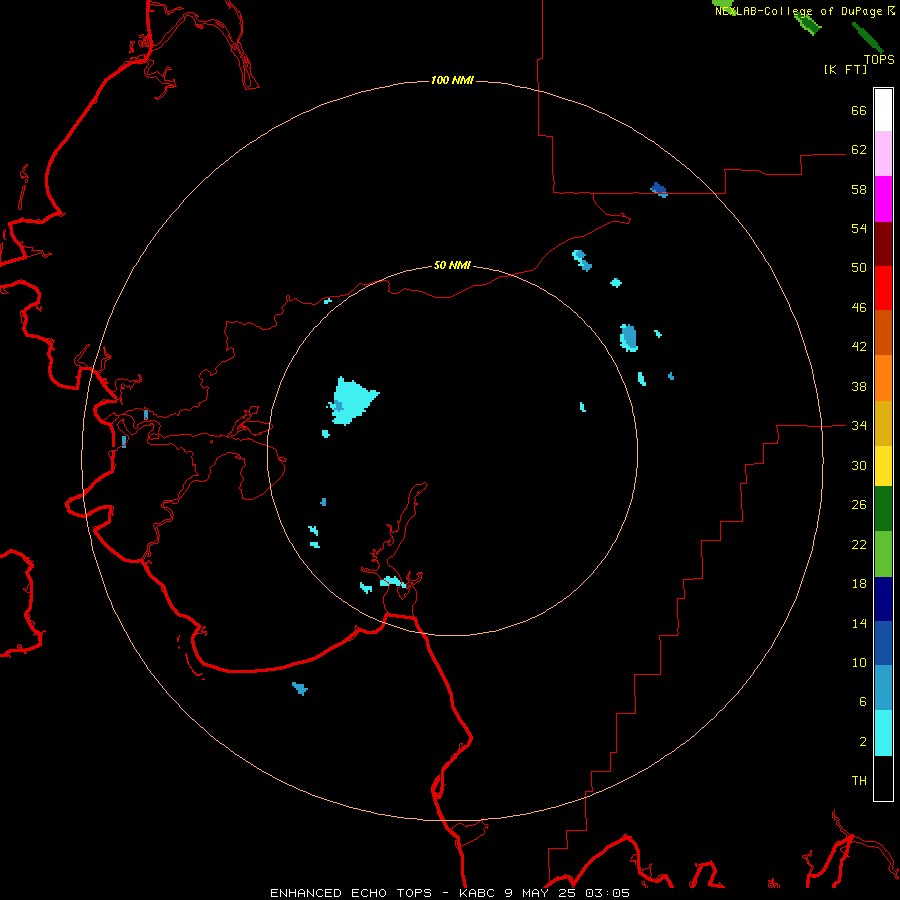Click the "14" legend value
Viewport: 900px width, 900px height.
859,623
